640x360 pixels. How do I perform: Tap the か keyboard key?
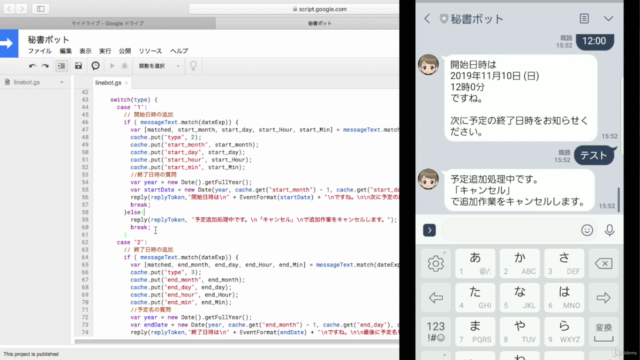[520, 264]
